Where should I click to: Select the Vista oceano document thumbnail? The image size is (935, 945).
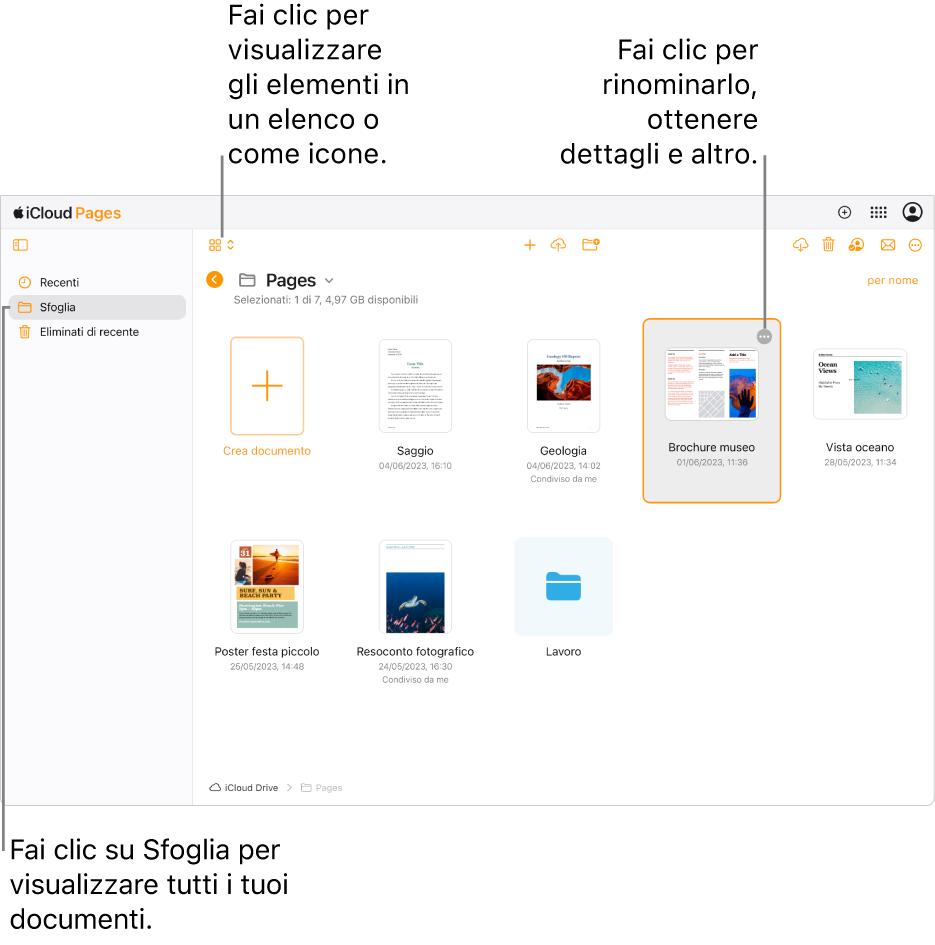point(860,384)
